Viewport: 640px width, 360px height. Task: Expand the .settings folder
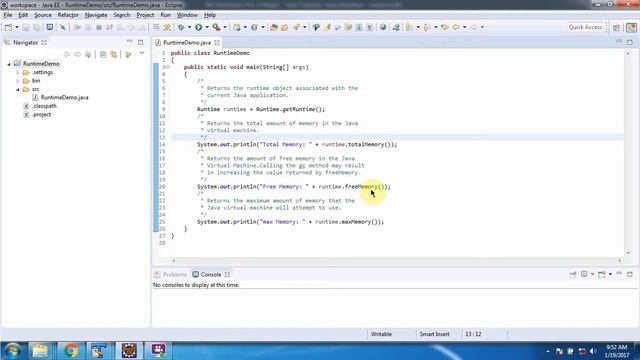pyautogui.click(x=18, y=73)
